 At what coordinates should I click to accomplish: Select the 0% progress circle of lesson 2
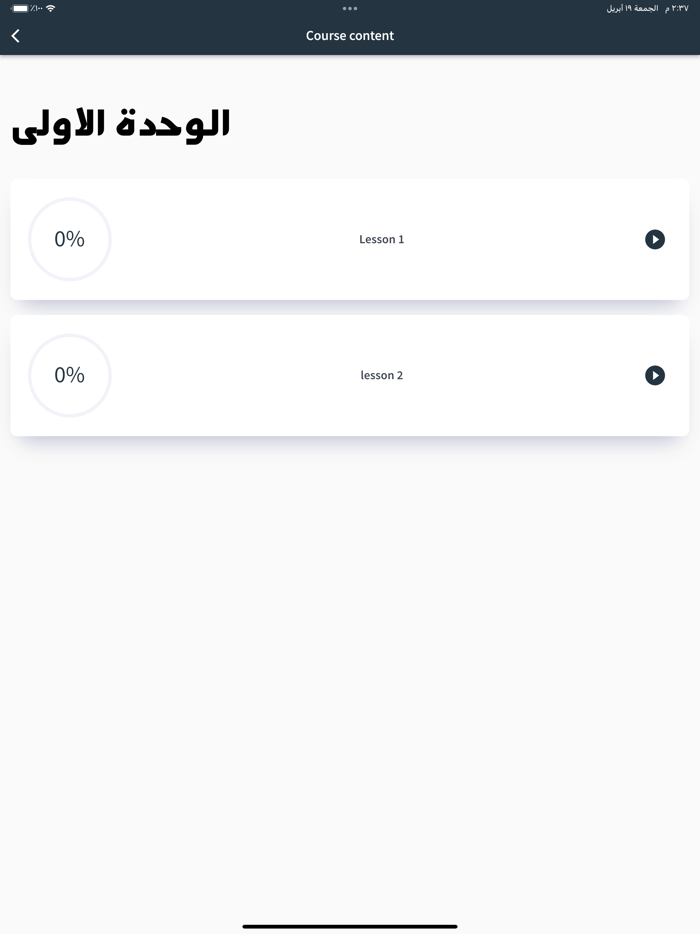click(69, 375)
